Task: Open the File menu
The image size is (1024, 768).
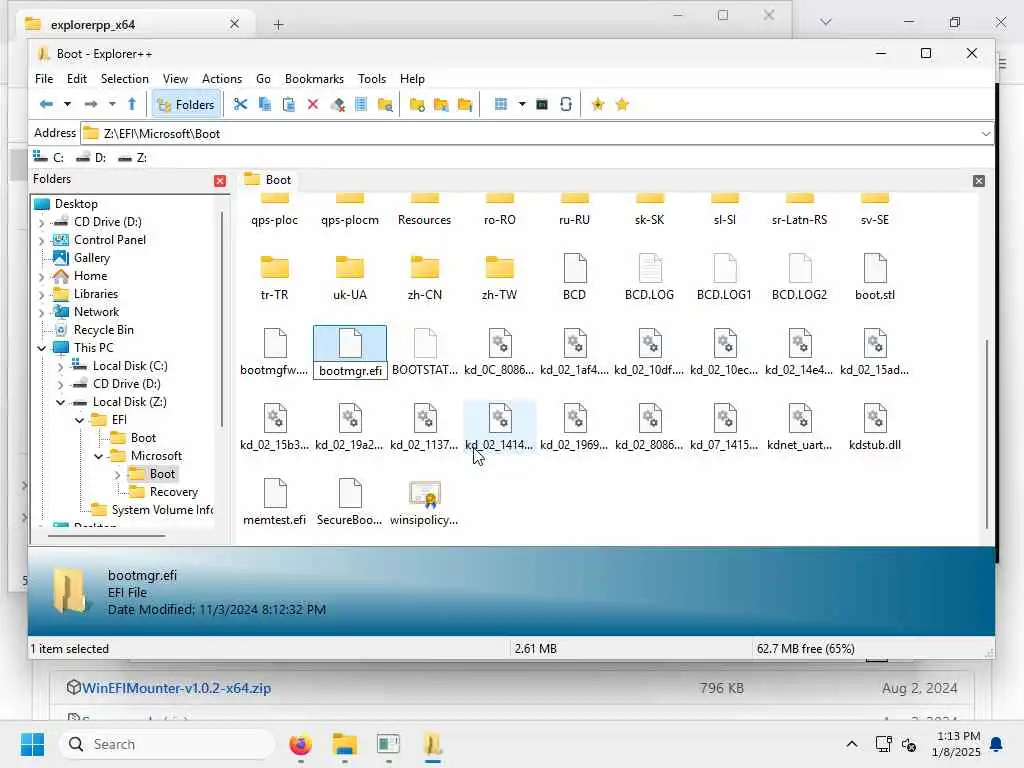Action: pos(44,78)
